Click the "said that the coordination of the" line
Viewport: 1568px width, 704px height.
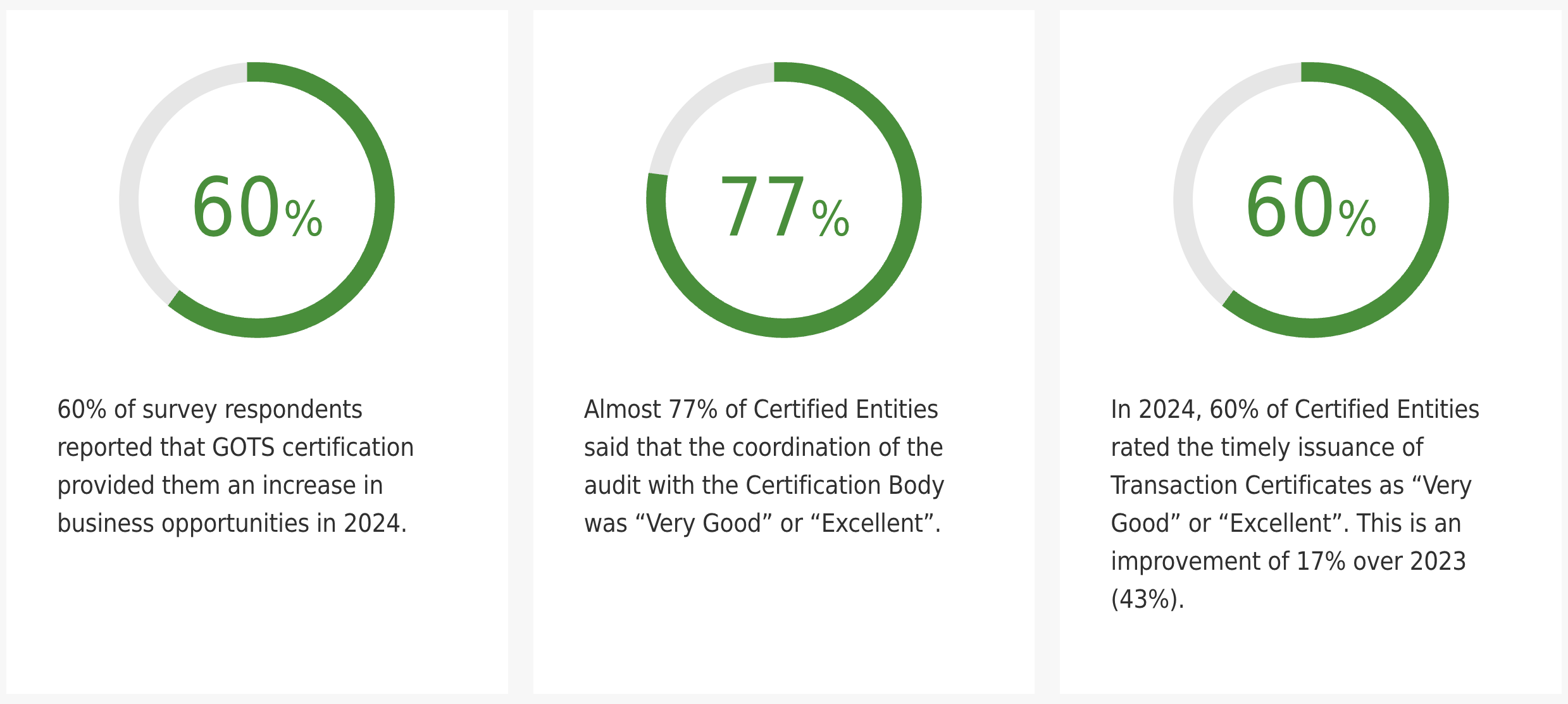click(763, 448)
